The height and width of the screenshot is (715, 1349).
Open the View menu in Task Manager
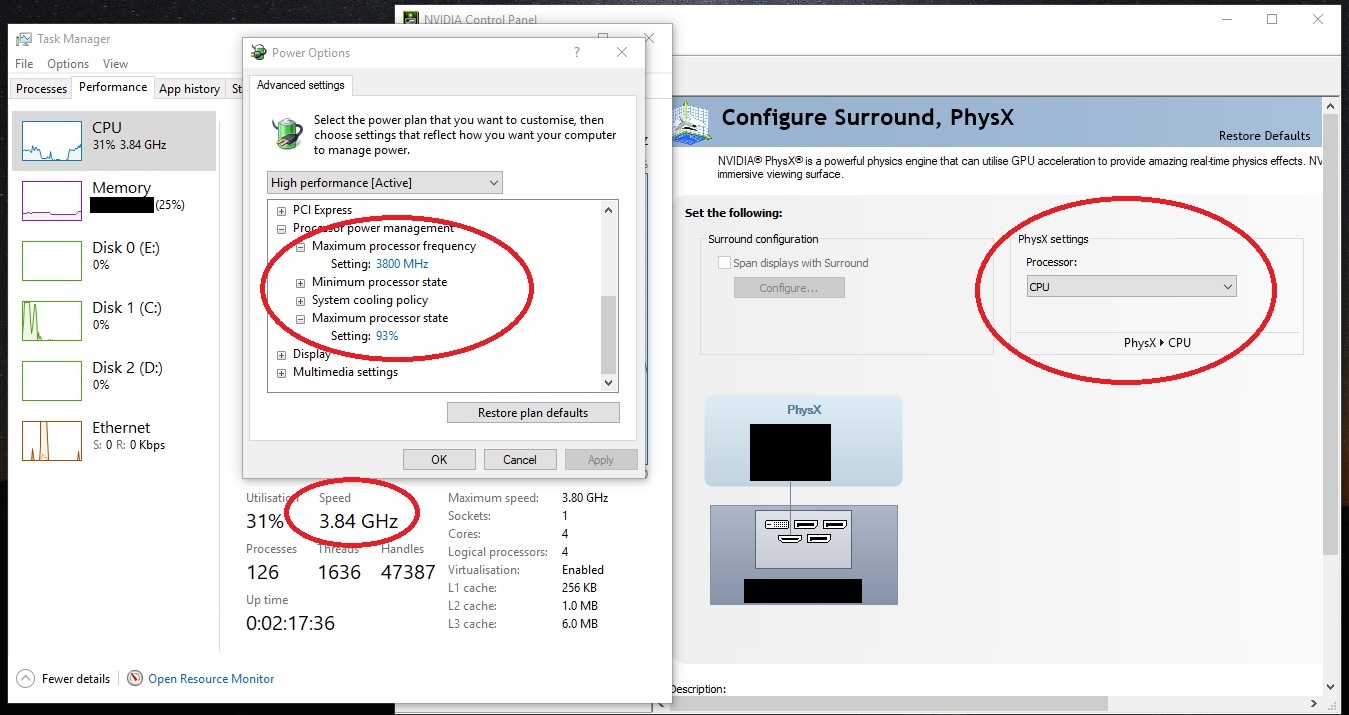pyautogui.click(x=116, y=64)
